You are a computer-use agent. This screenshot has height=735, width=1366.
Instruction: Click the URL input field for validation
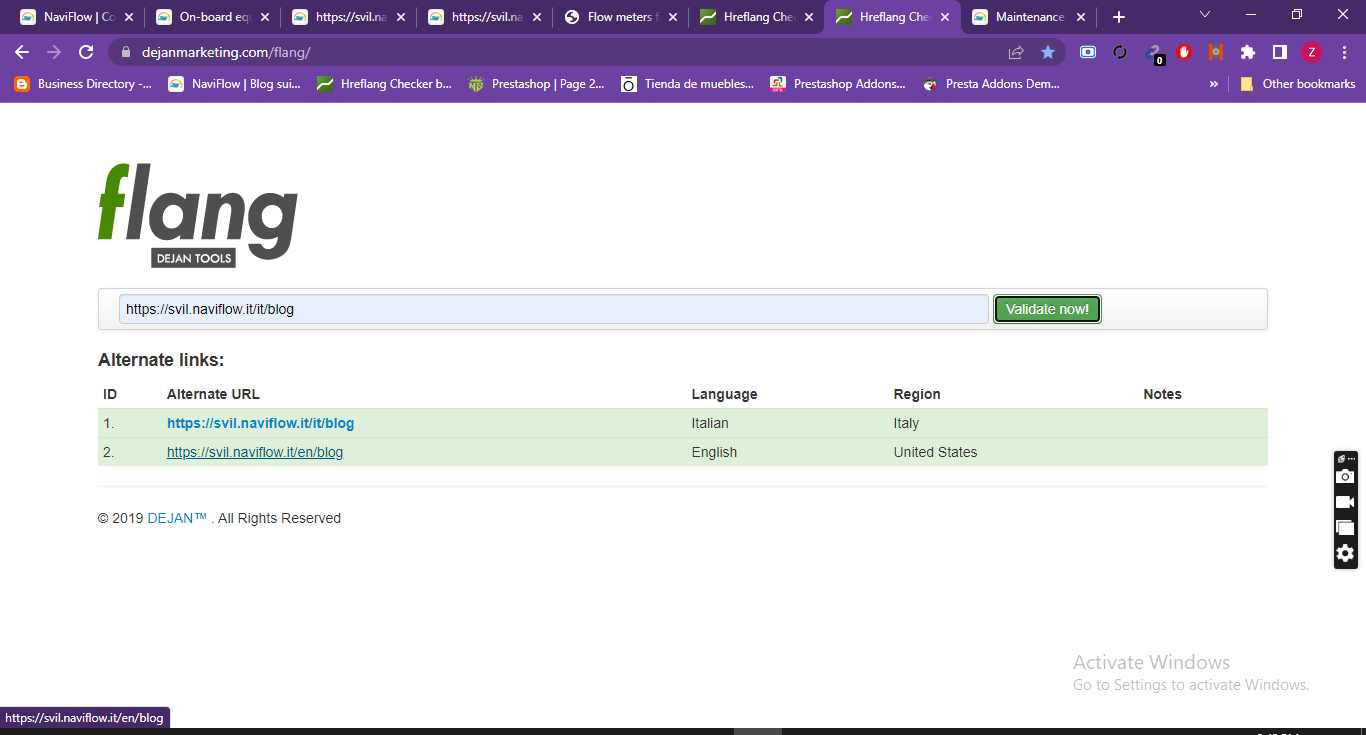(553, 309)
